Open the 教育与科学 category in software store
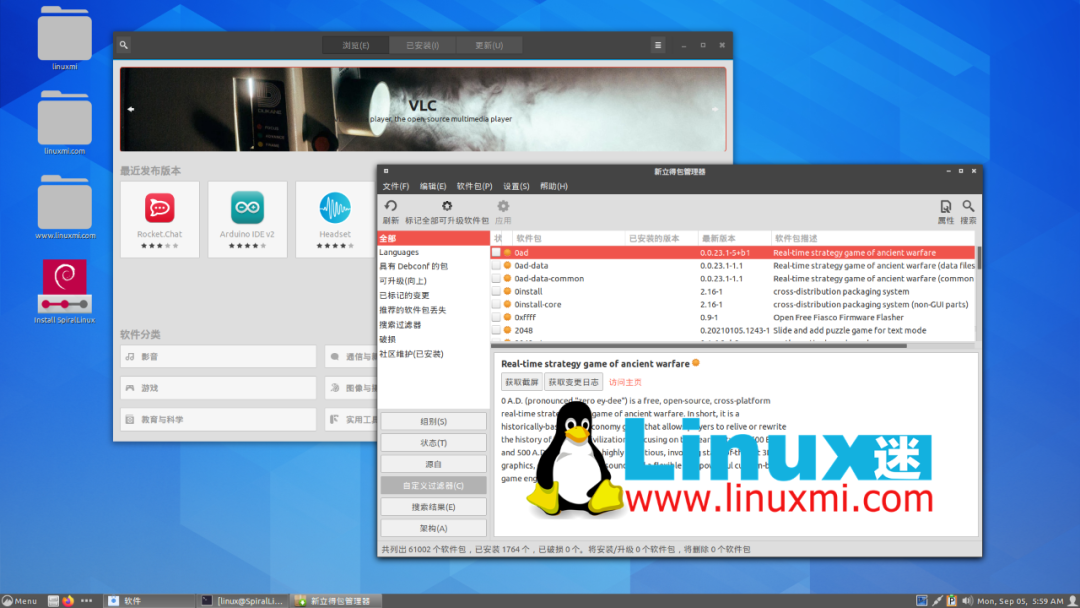The height and width of the screenshot is (608, 1080). pos(218,419)
